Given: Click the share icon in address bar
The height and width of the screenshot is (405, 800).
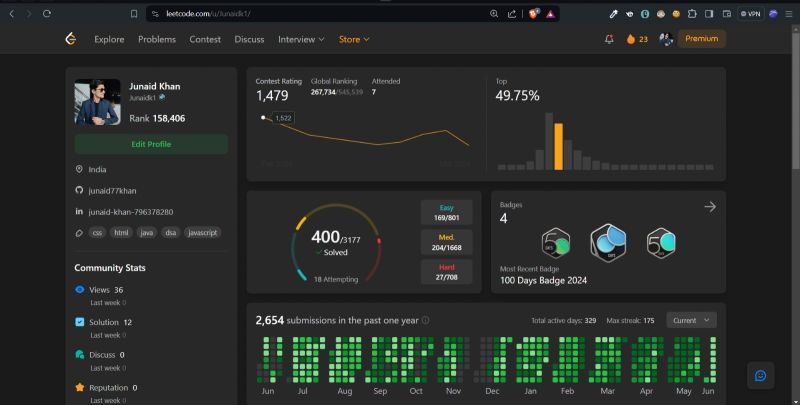Looking at the screenshot, I should (x=512, y=14).
